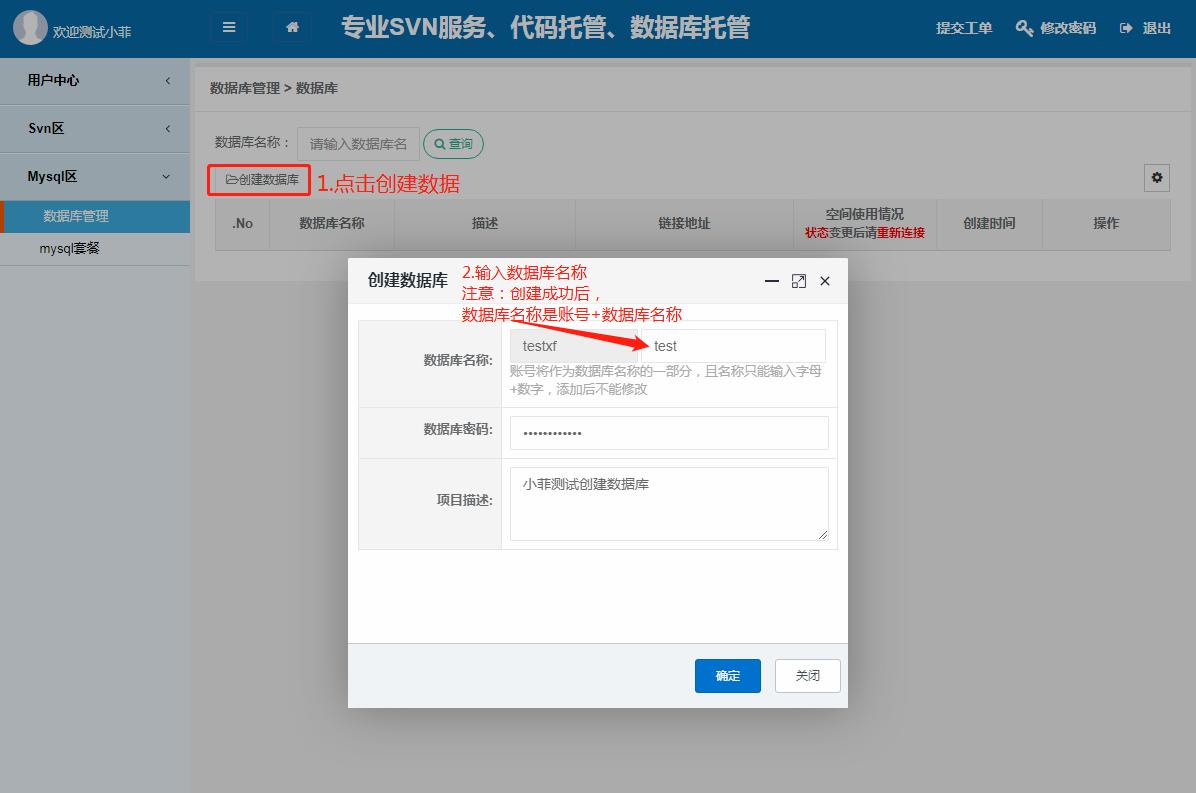
Task: Open table settings gear icon
Action: coord(1157,178)
